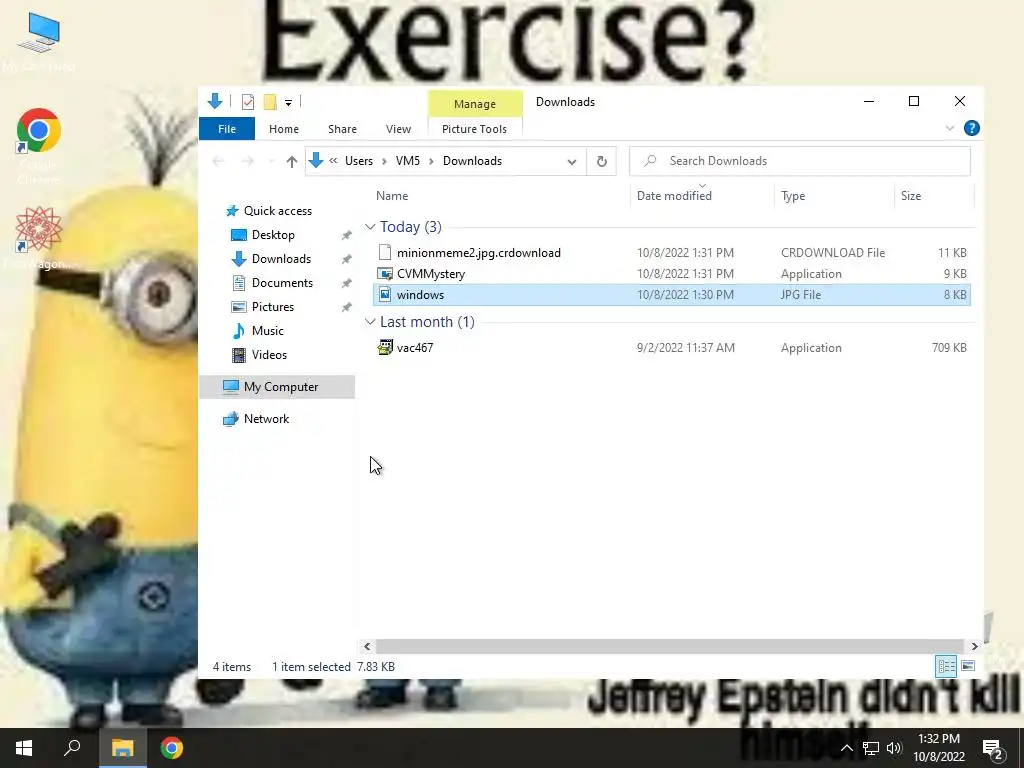Click the horizontal scrollbar track
Image resolution: width=1024 pixels, height=768 pixels.
tap(670, 647)
